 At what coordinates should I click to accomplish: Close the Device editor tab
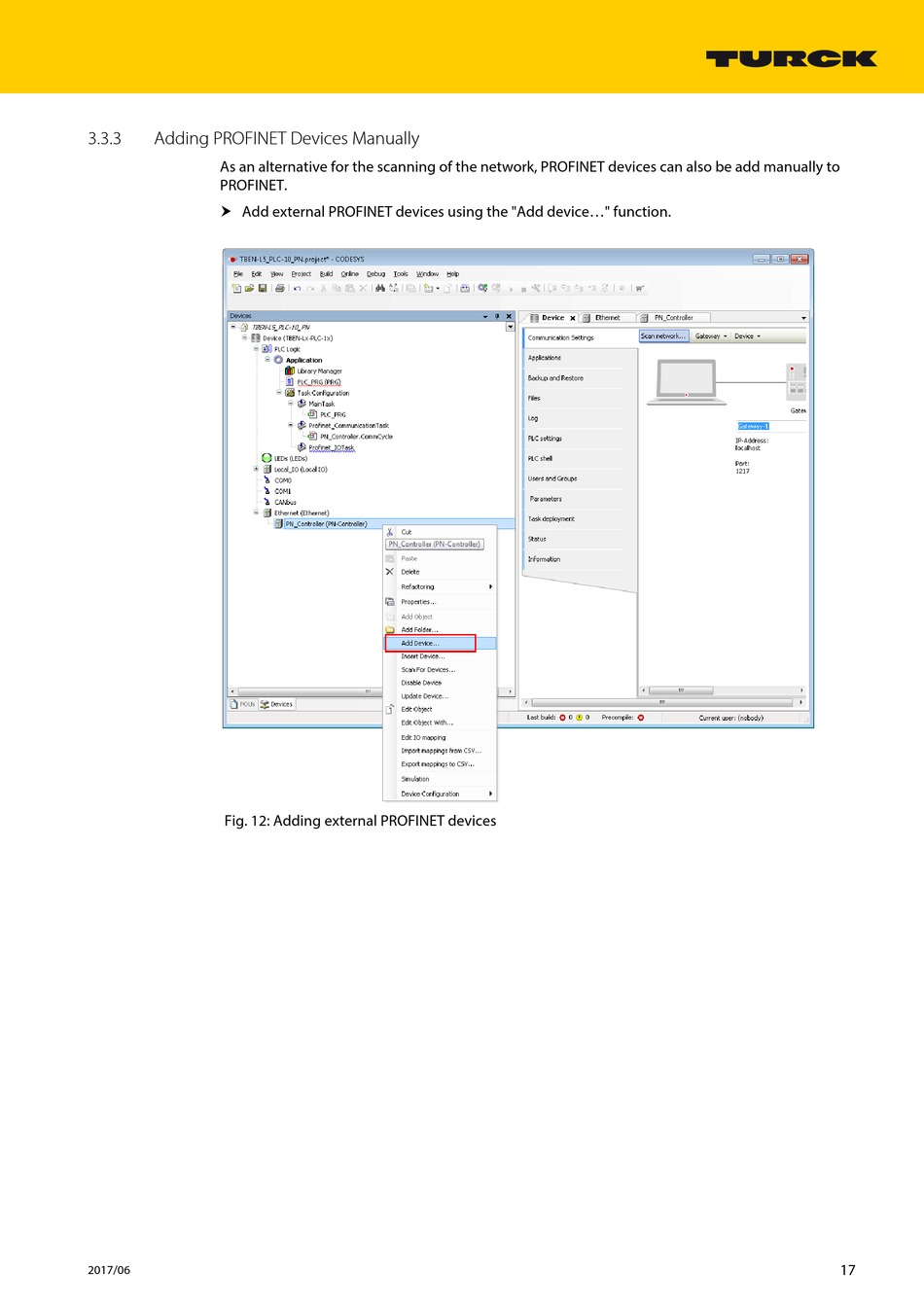pos(573,318)
